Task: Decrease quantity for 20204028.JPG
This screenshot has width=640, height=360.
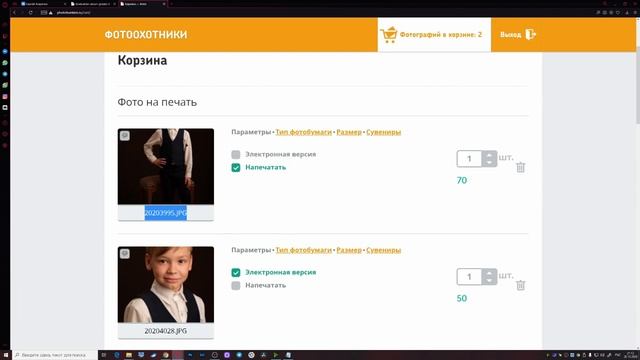Action: click(x=489, y=280)
